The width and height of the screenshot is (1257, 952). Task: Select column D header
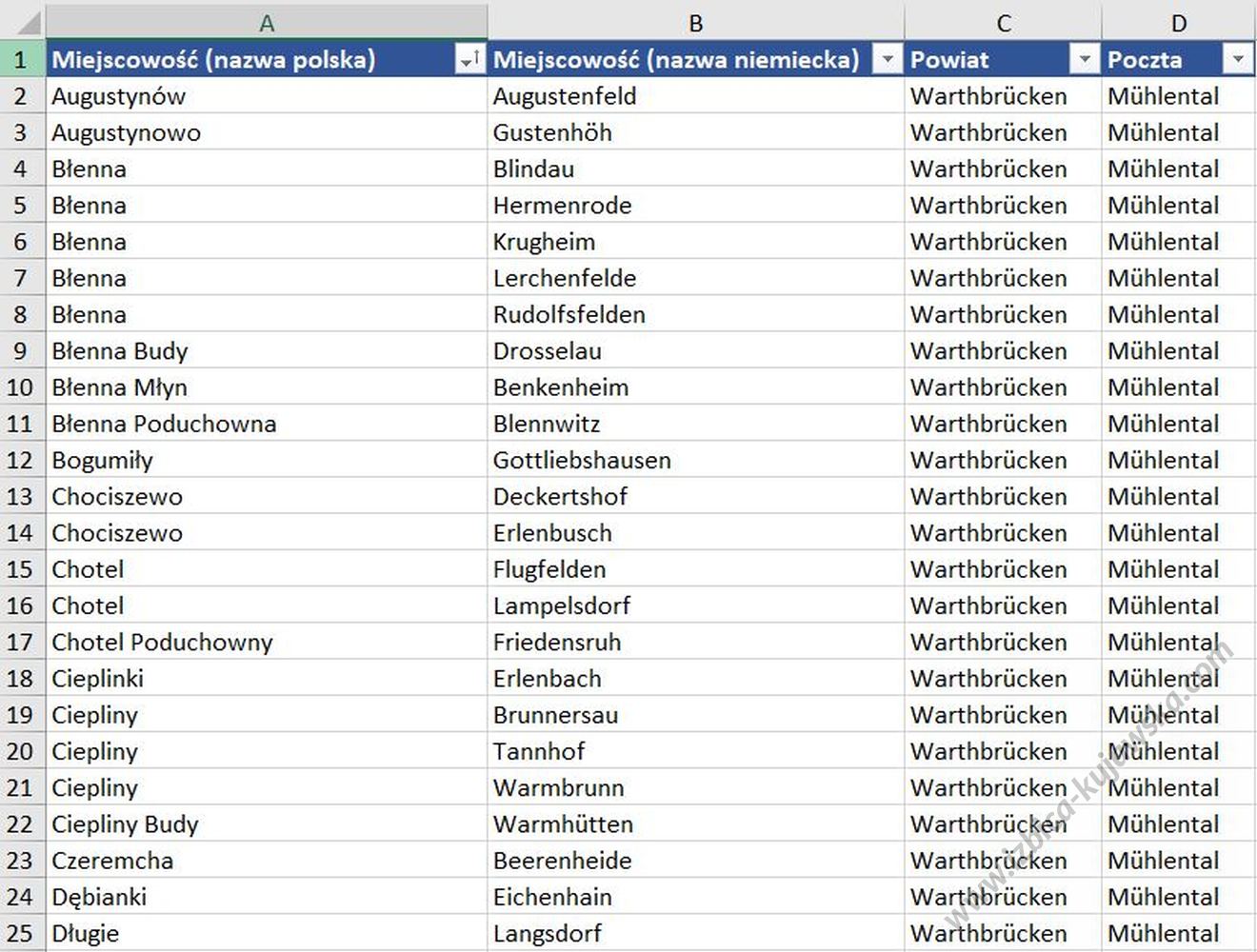point(1178,23)
